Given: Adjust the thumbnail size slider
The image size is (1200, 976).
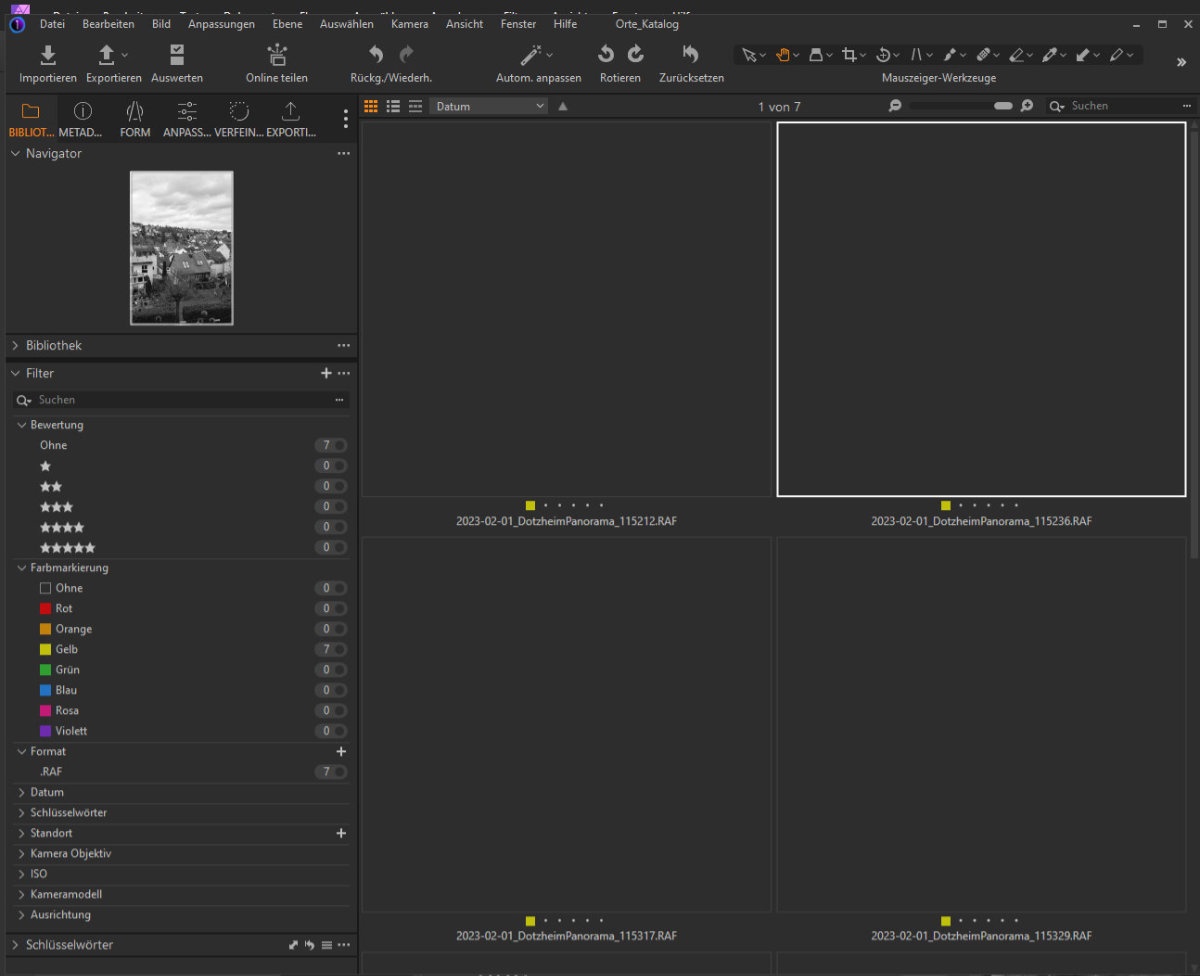Looking at the screenshot, I should tap(1002, 106).
